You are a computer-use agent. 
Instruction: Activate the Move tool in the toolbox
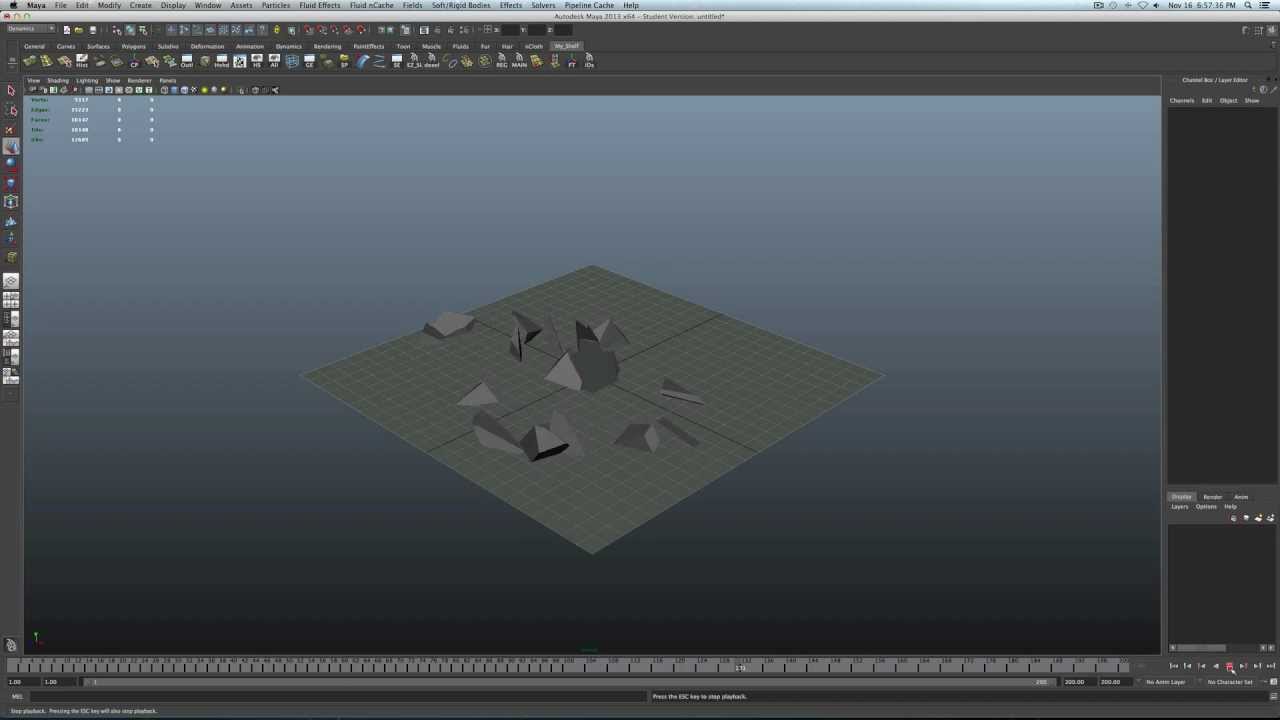coord(11,147)
